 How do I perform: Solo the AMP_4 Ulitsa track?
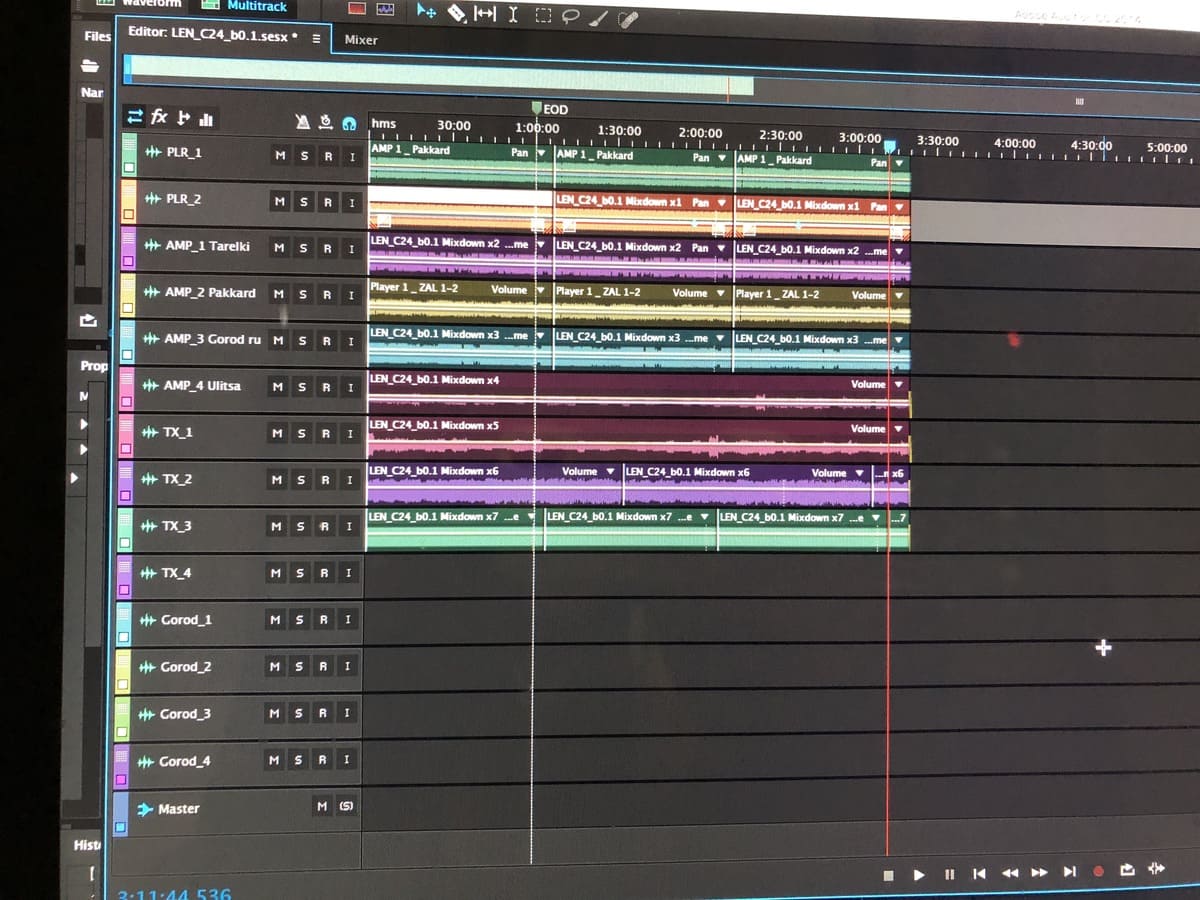coord(303,387)
